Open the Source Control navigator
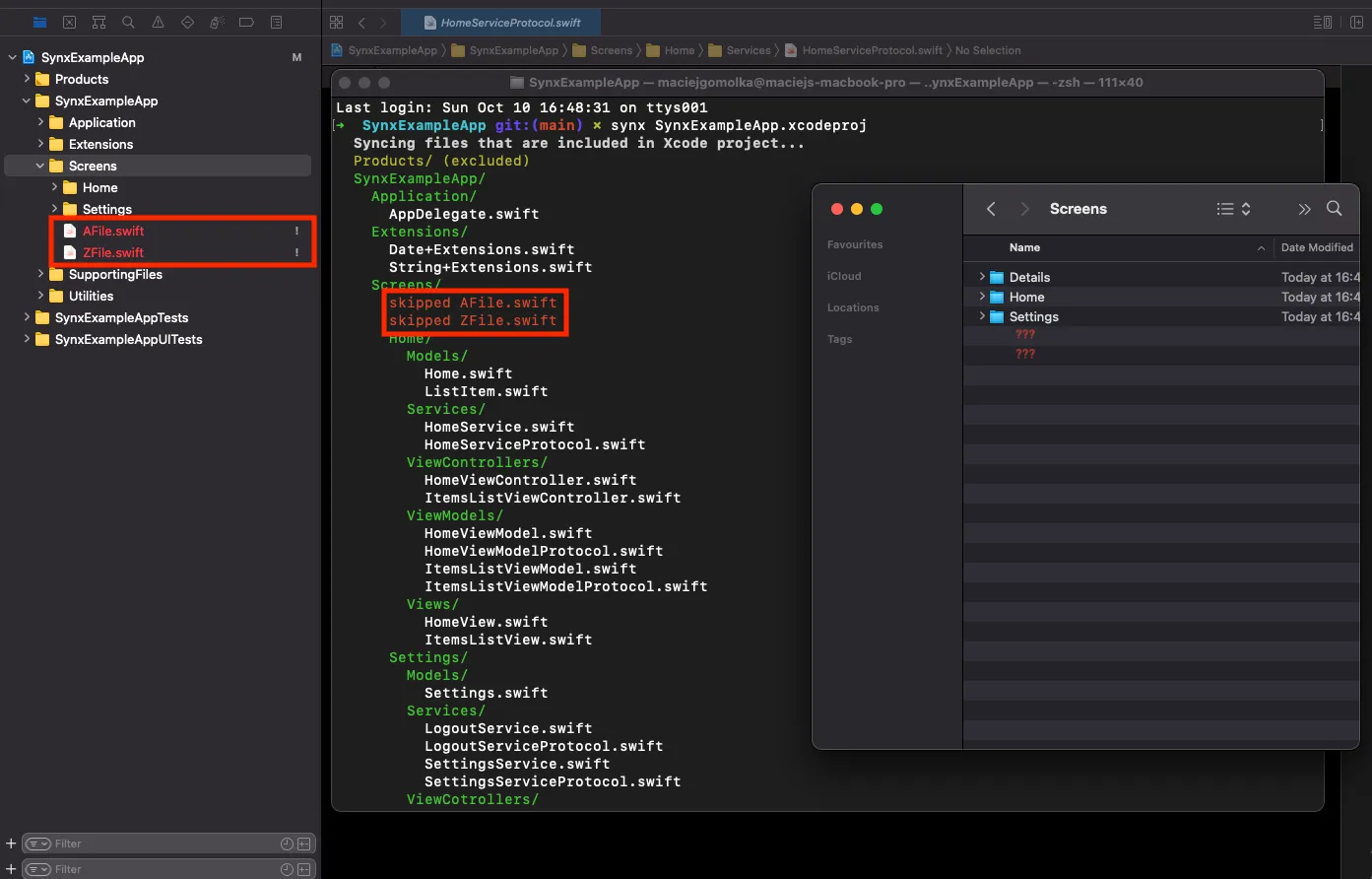The width and height of the screenshot is (1372, 879). pos(69,22)
